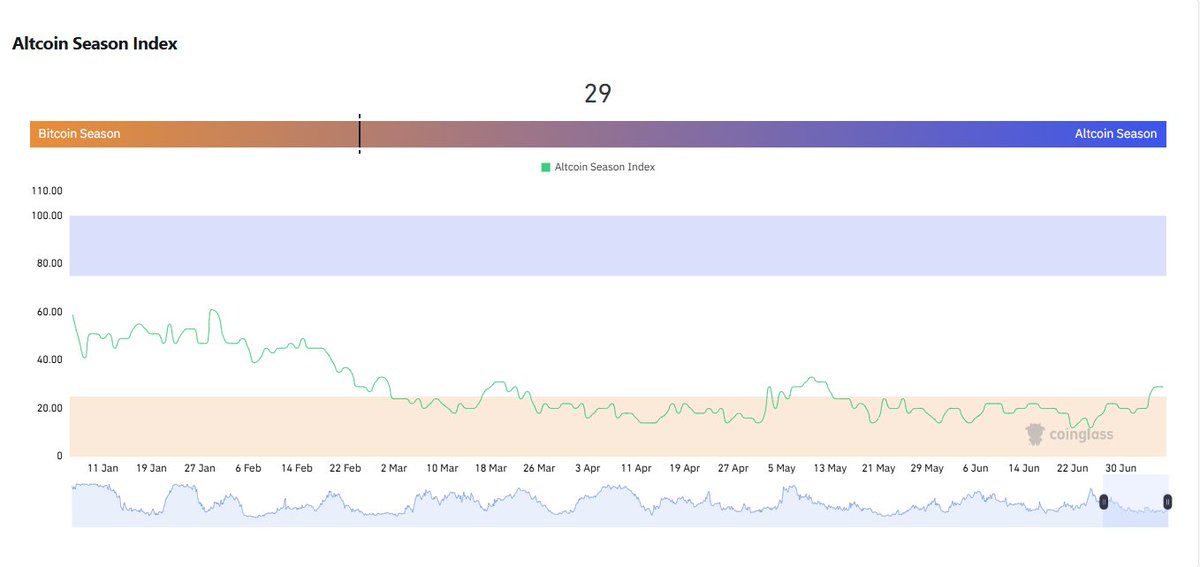The height and width of the screenshot is (567, 1200).
Task: Click the 40.00 y-axis value
Action: click(51, 360)
